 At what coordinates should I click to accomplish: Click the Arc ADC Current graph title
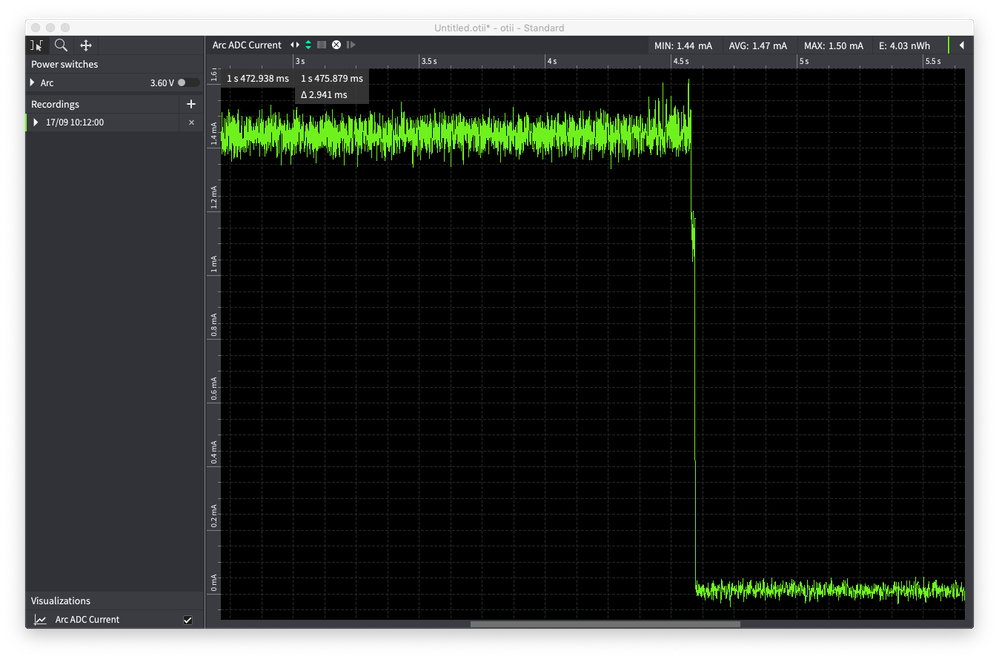click(247, 45)
